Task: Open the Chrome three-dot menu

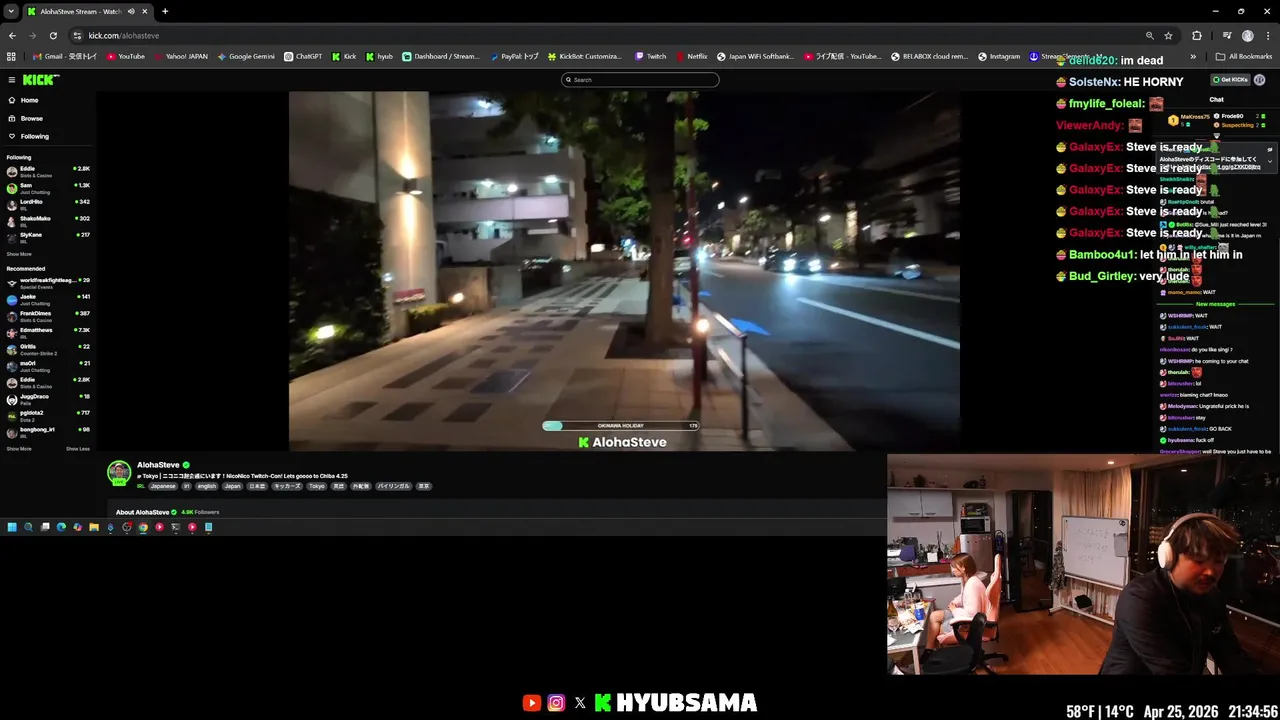Action: pos(1267,35)
